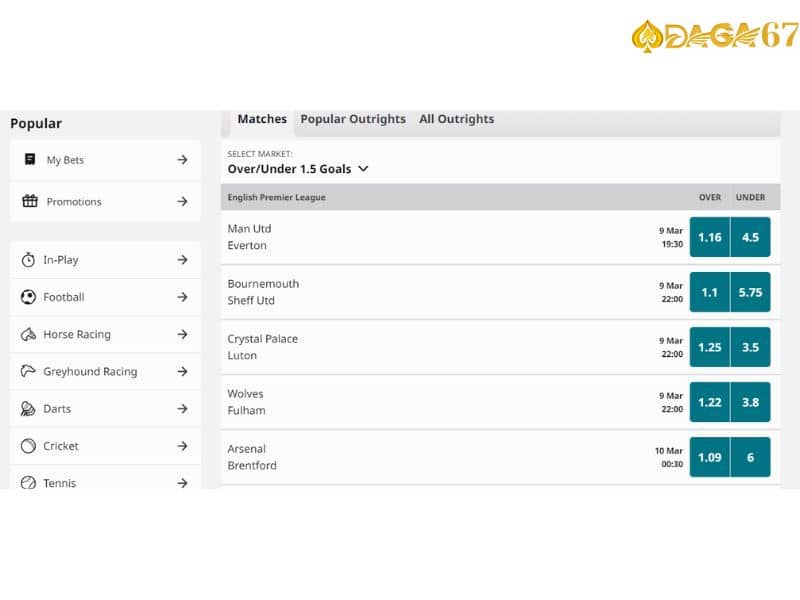Bet Under 5.75 on Bournemouth vs Sheff Utd
The image size is (800, 600).
click(x=751, y=292)
